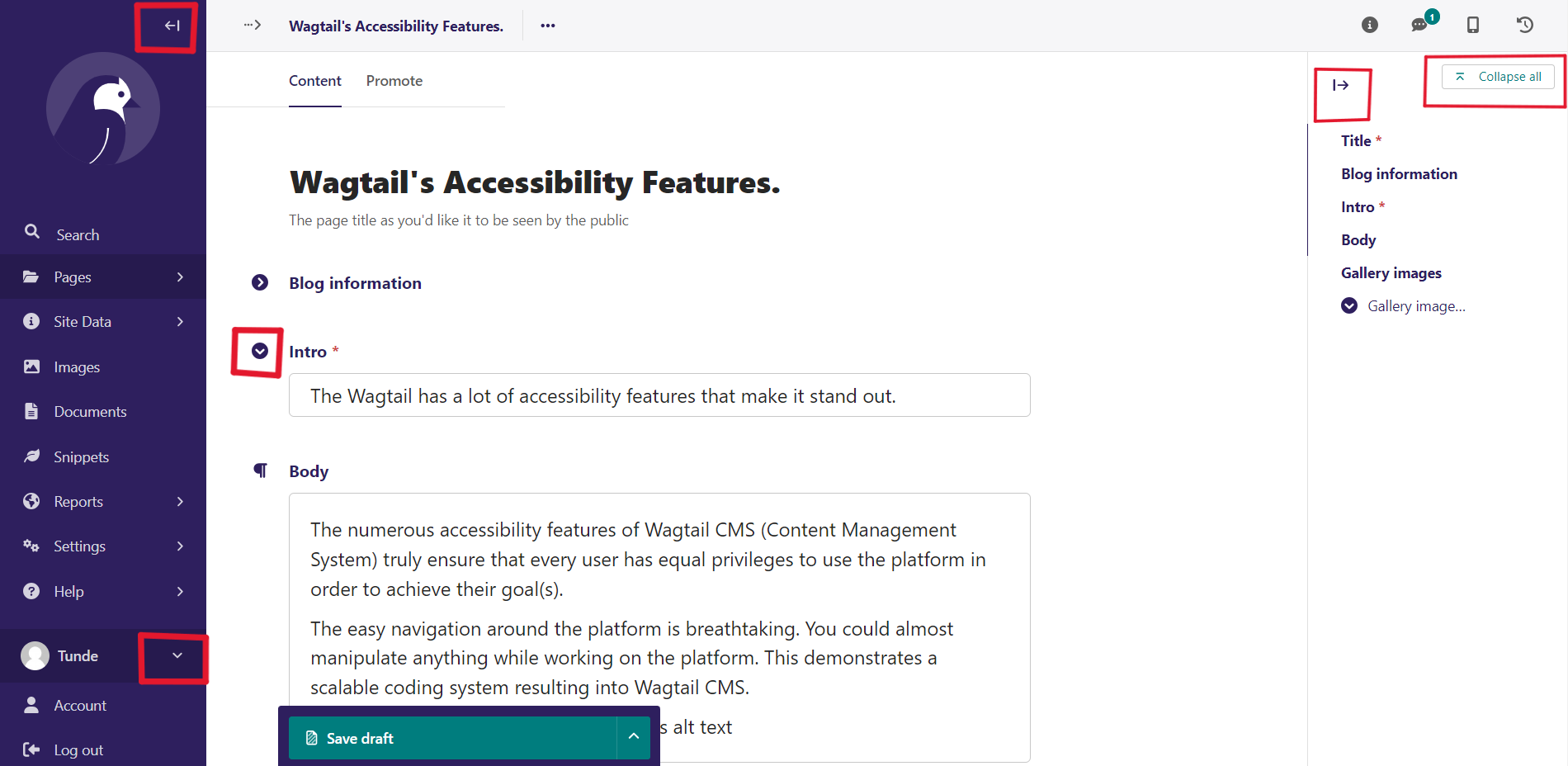This screenshot has width=1568, height=766.
Task: Collapse the Intro field section
Action: coord(260,351)
